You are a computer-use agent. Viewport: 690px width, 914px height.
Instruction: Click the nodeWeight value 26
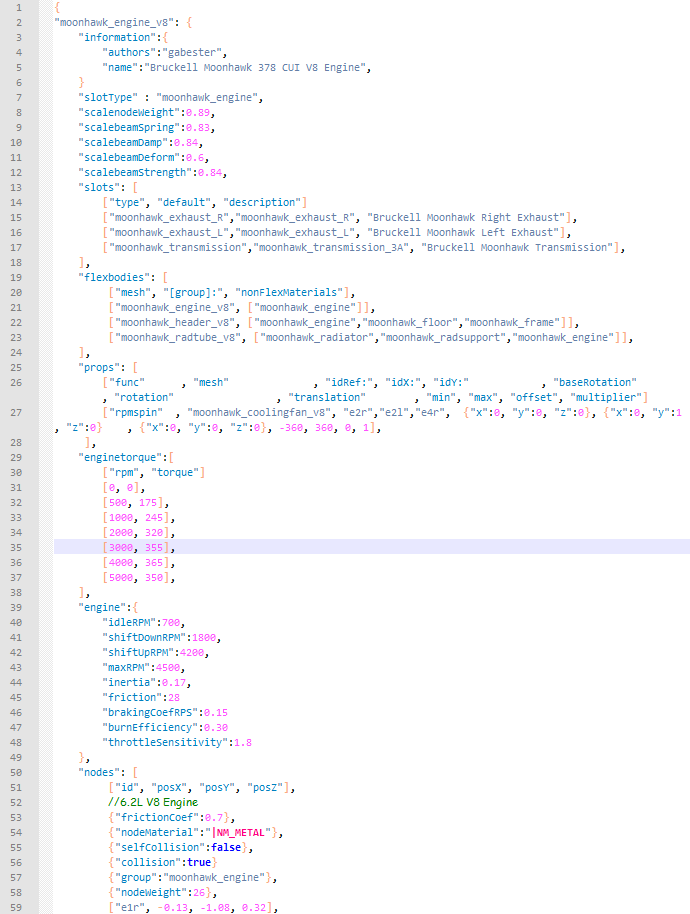[198, 893]
